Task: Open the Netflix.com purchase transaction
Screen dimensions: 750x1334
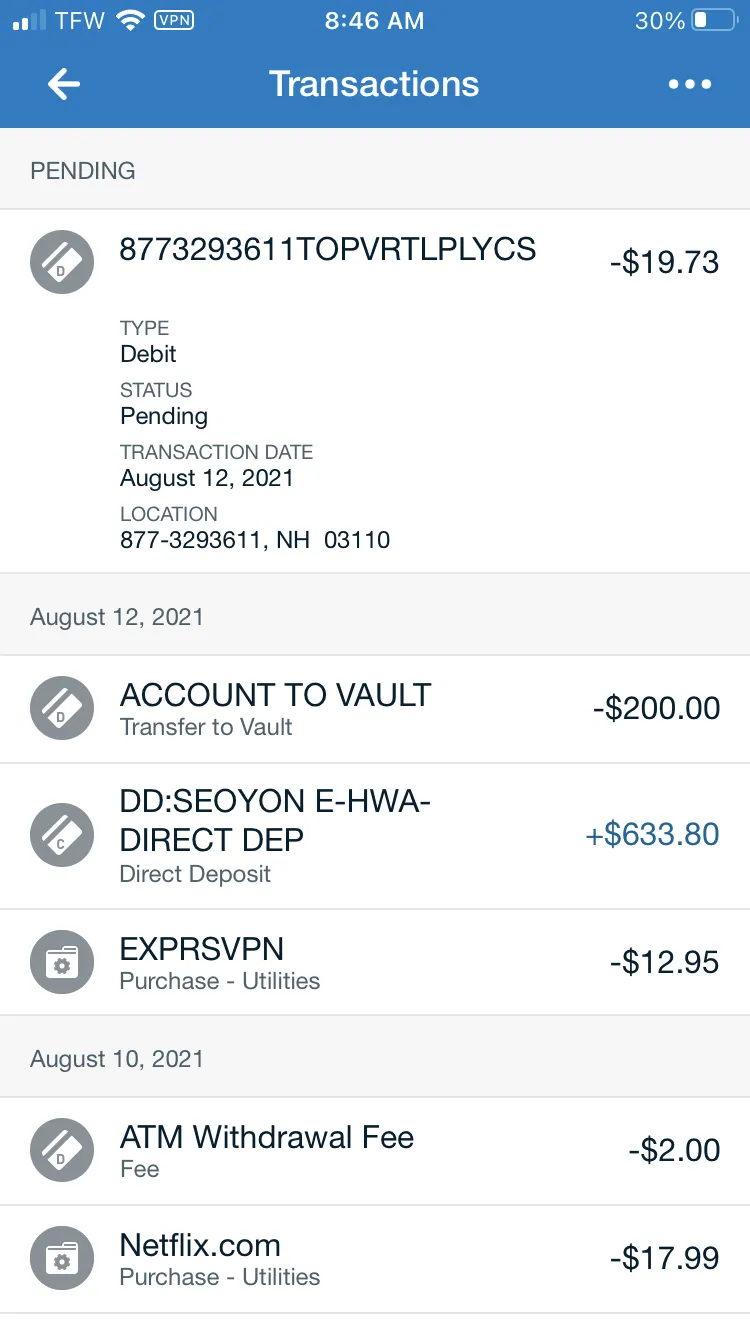Action: [375, 1259]
